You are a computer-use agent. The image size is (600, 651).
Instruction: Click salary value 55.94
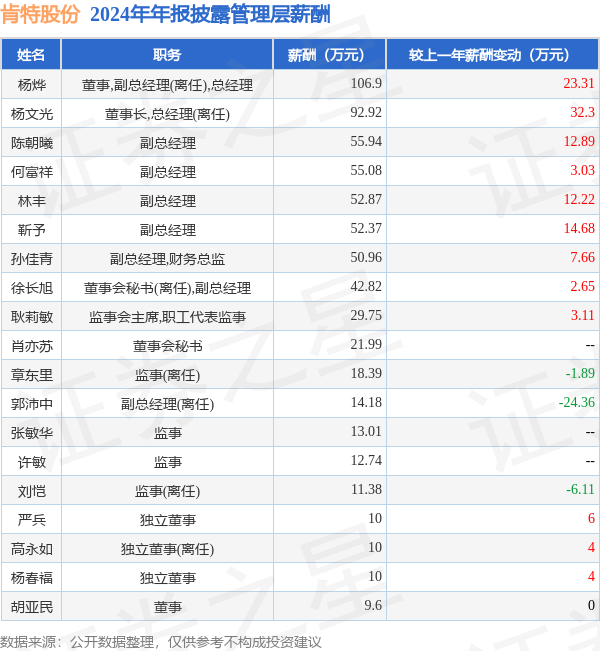(366, 142)
